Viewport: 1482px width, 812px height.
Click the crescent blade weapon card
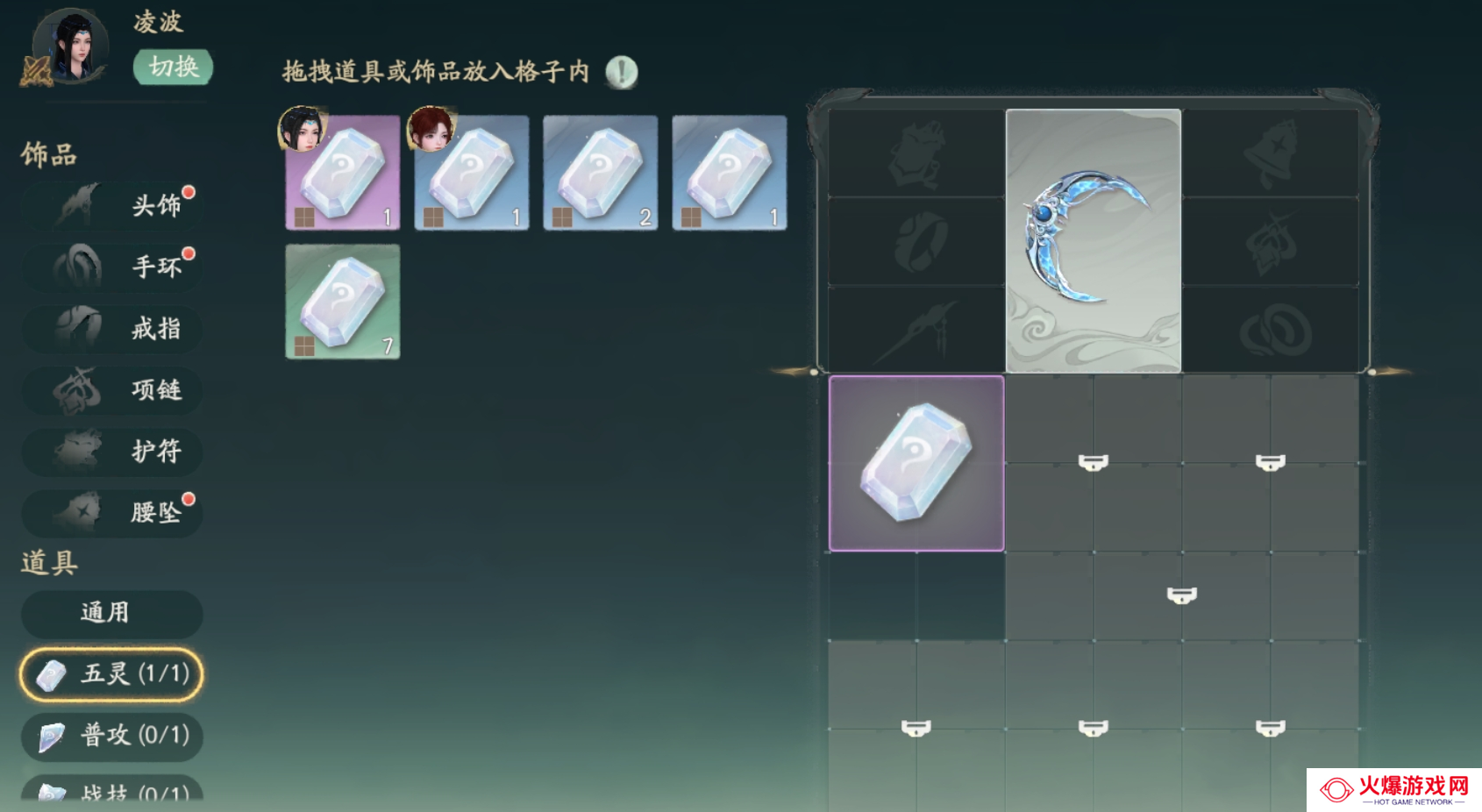point(1094,241)
